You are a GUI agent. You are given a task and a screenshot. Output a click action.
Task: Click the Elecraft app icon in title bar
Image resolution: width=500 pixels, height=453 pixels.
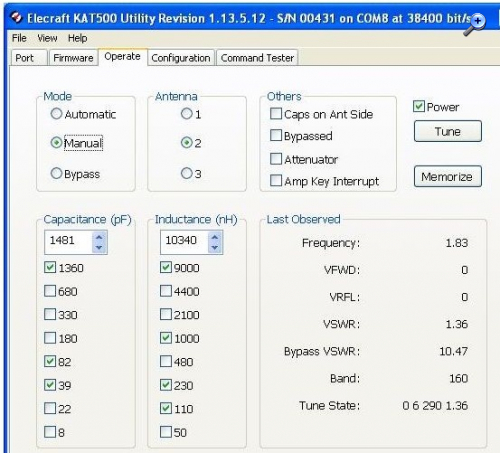pos(17,17)
